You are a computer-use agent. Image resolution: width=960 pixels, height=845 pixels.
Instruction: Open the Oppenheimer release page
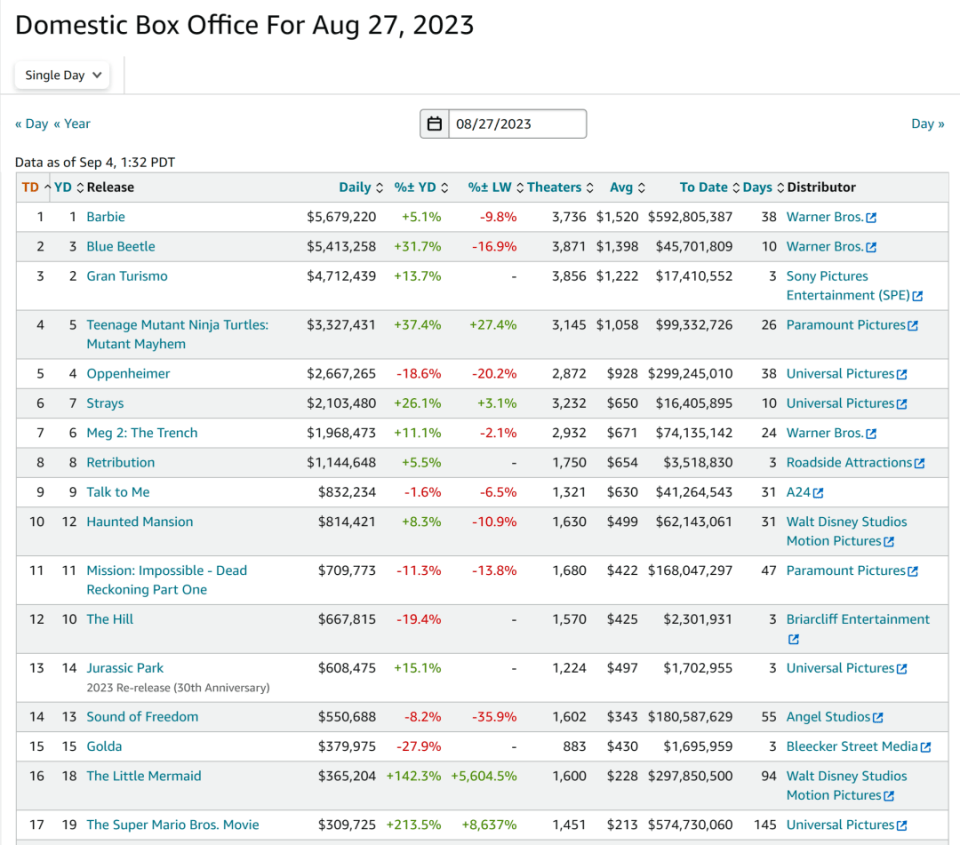click(128, 374)
